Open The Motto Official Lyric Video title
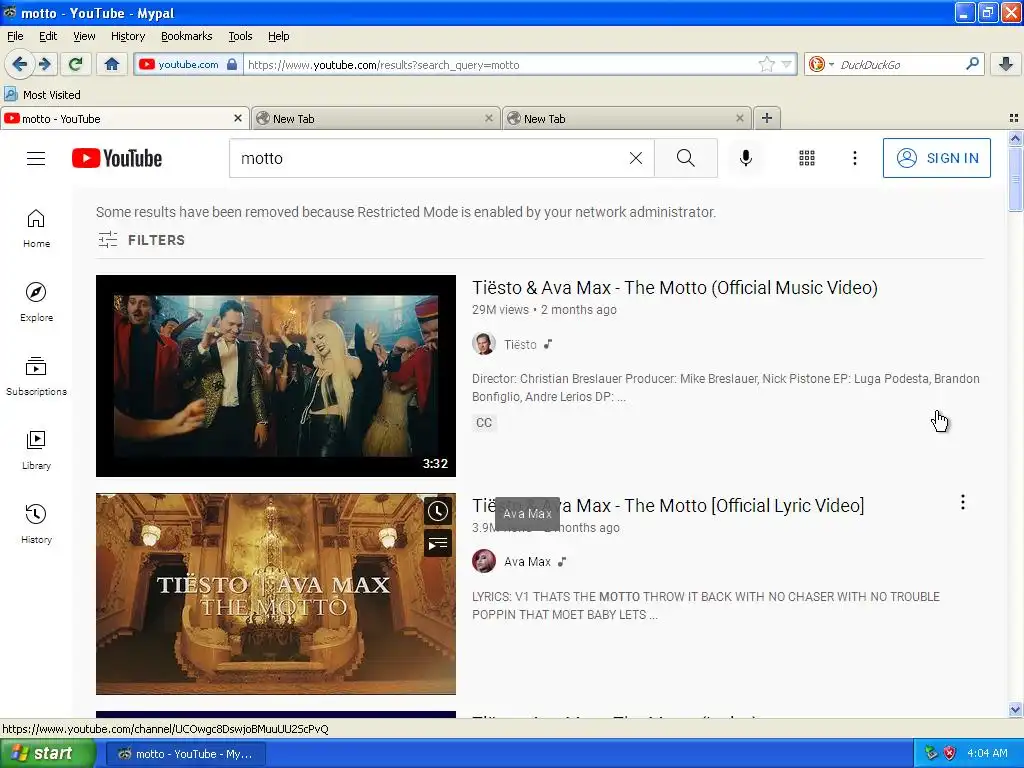The image size is (1024, 768). coord(668,505)
